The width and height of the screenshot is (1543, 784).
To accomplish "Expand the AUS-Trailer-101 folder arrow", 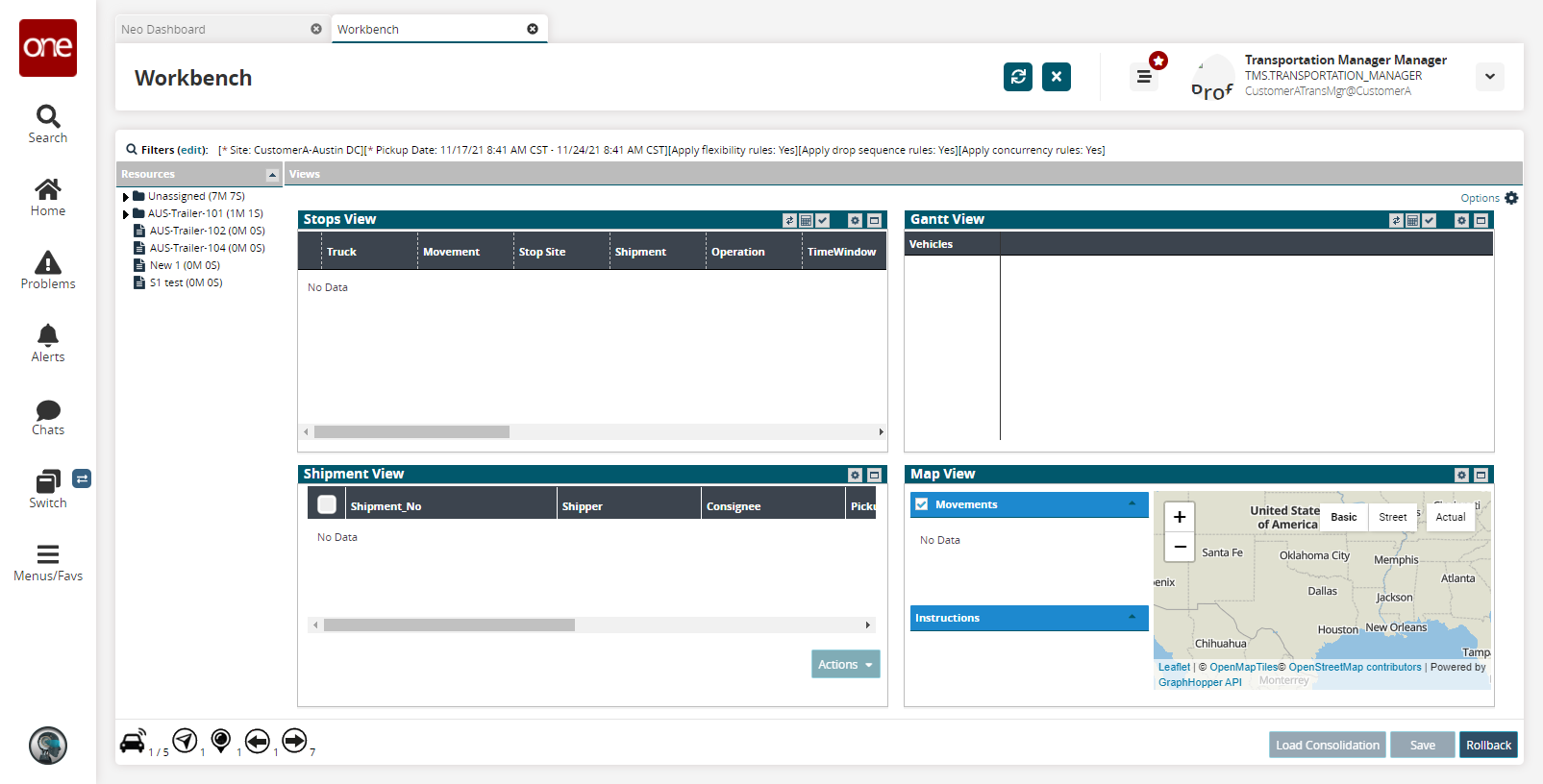I will click(x=125, y=214).
